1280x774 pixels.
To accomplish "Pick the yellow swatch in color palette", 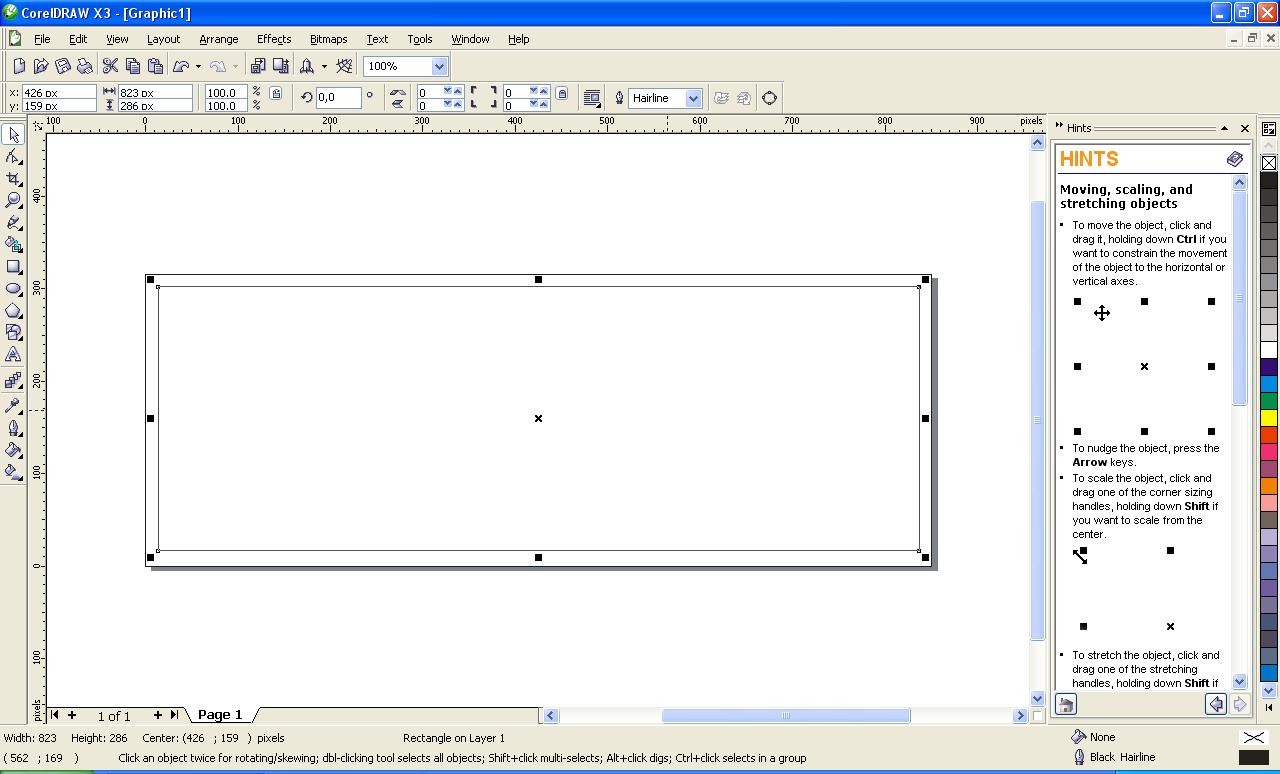I will coord(1269,418).
